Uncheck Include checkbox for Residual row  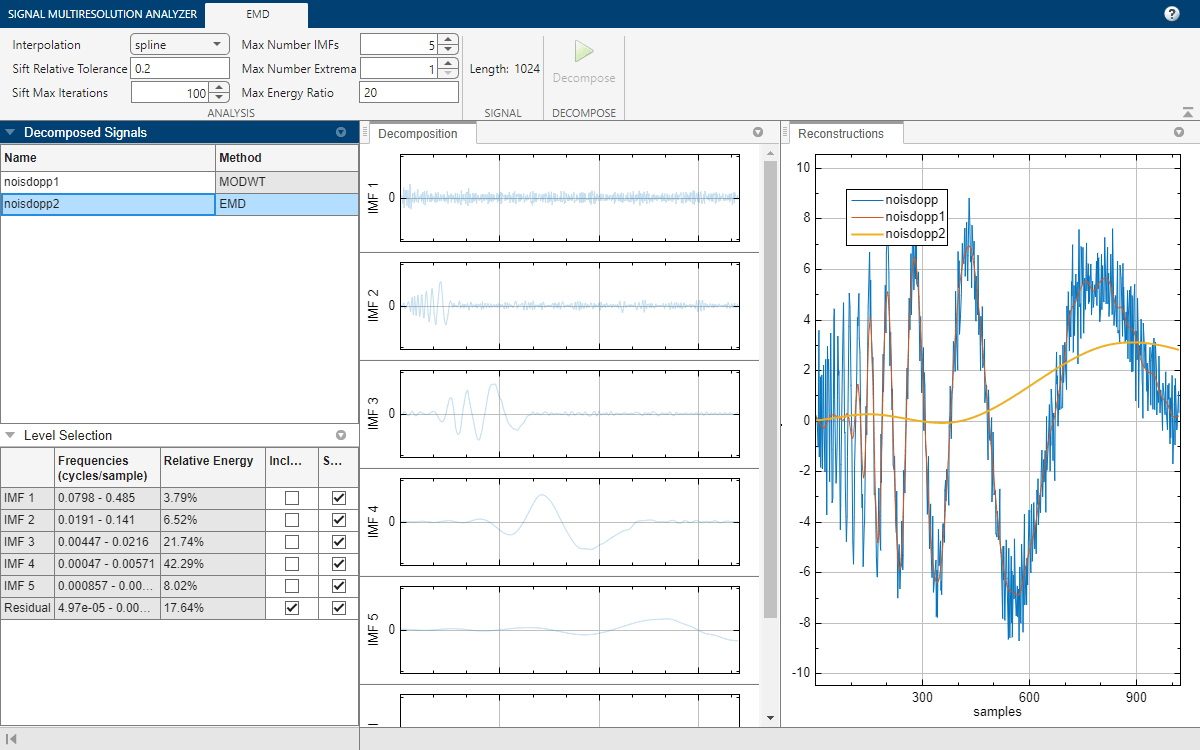[x=291, y=607]
